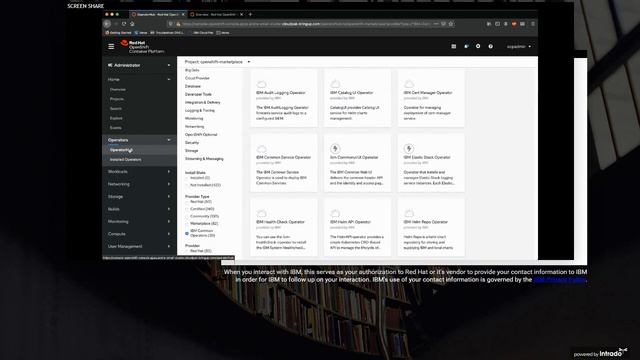Toggle the Red Hat checkbox under Provider
Viewport: 640px width, 360px height.
point(187,251)
